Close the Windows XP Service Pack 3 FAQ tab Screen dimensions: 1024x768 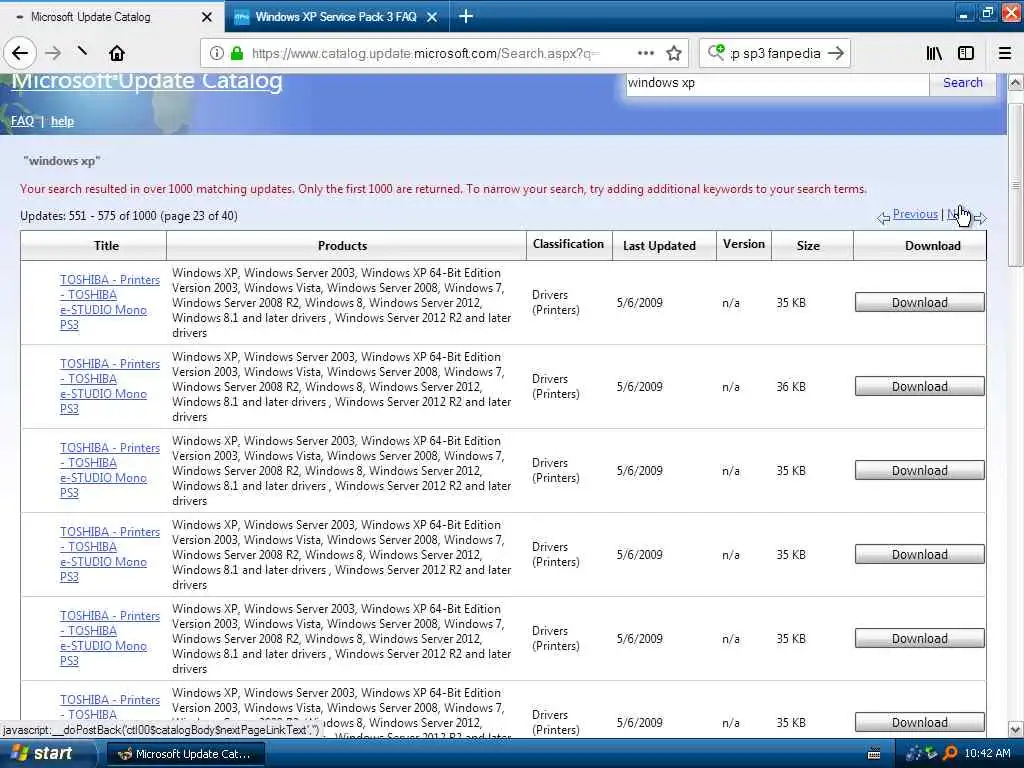point(432,17)
